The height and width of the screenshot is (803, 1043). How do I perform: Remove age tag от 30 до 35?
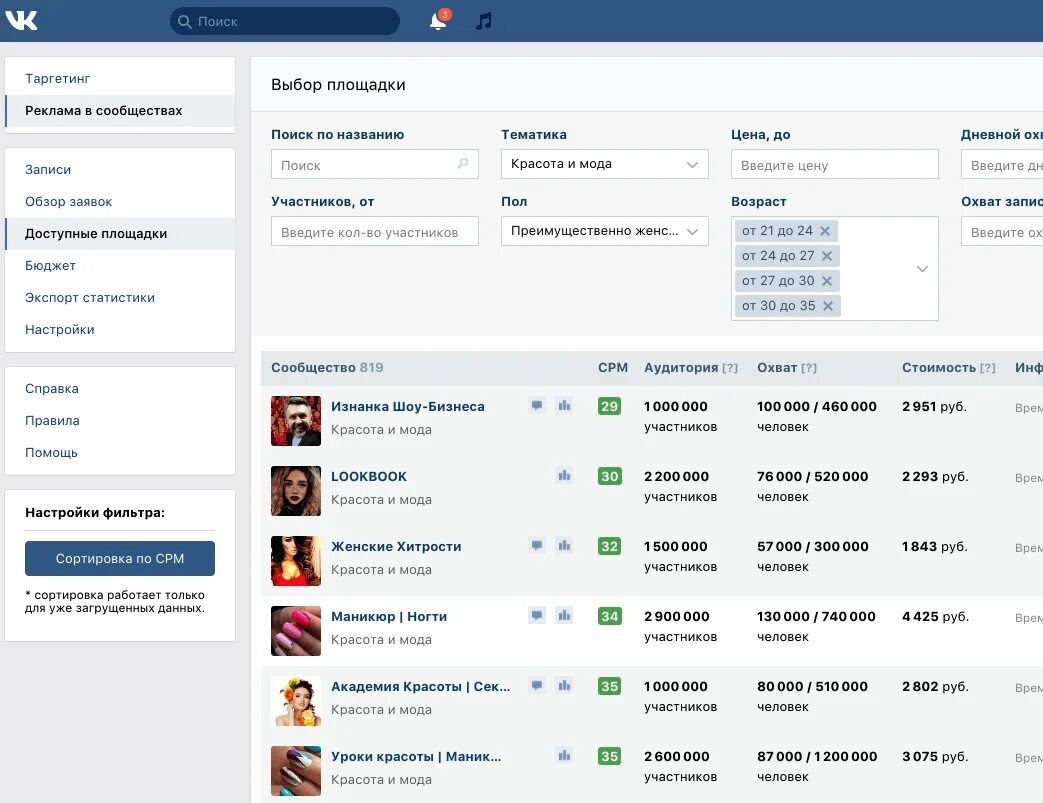(827, 306)
